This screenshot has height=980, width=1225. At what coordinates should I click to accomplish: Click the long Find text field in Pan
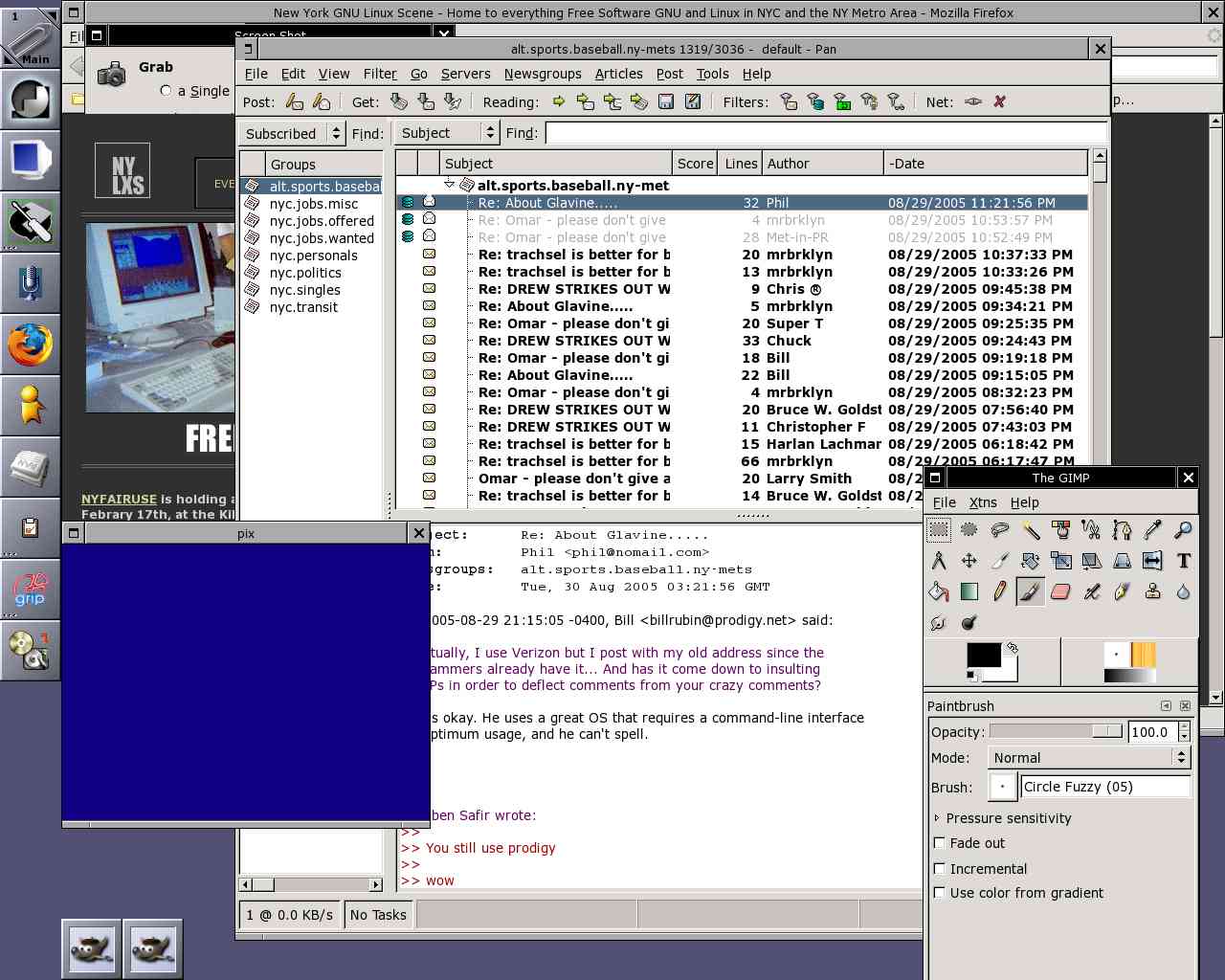click(x=826, y=133)
